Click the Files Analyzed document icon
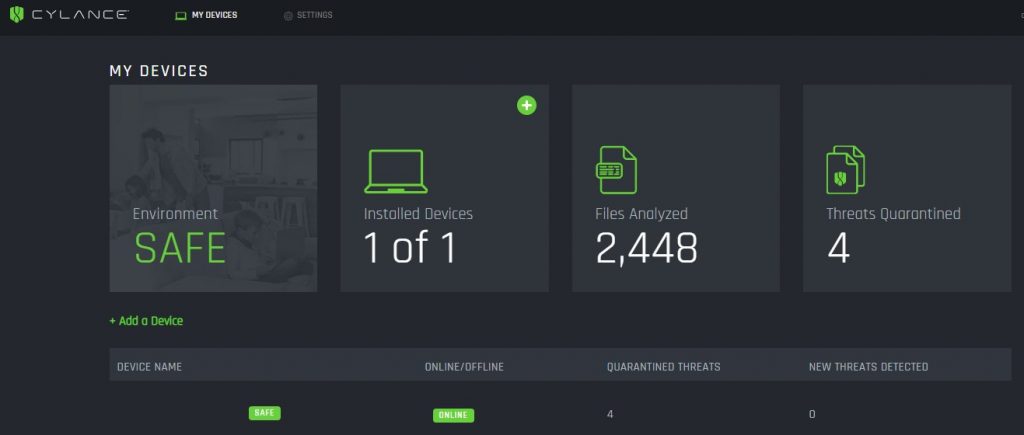 click(616, 170)
